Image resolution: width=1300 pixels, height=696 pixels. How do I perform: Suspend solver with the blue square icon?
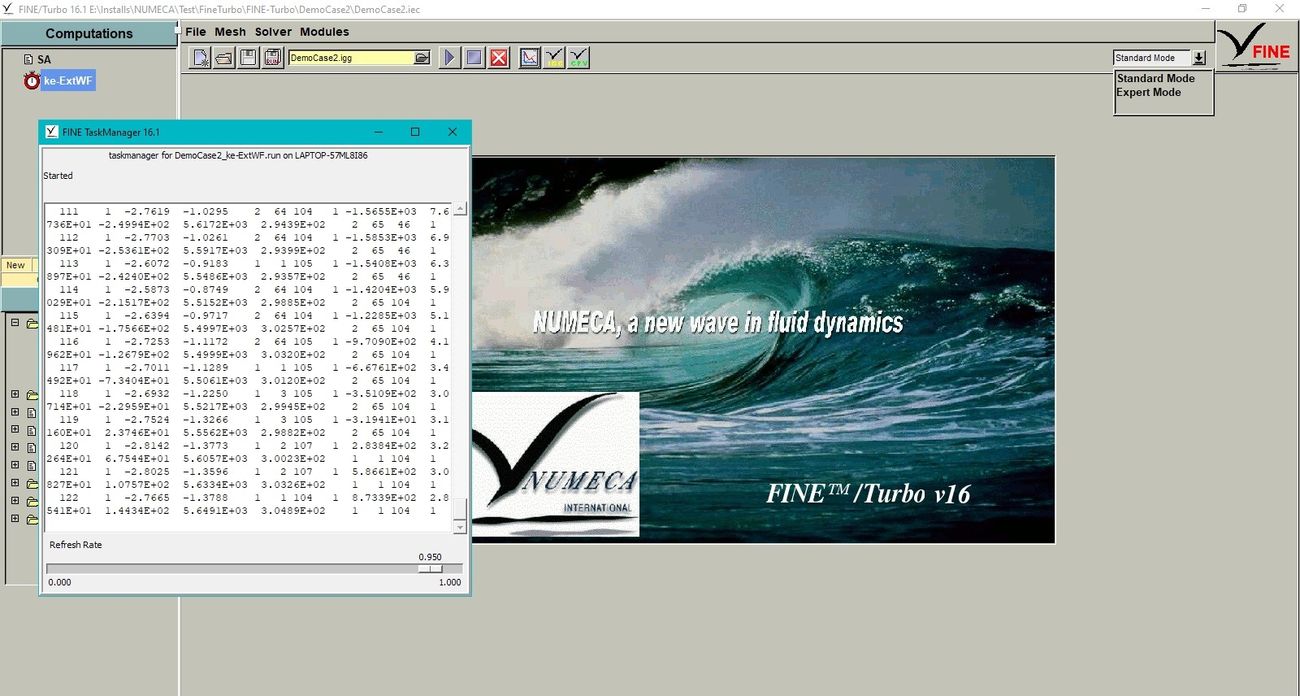(x=474, y=58)
